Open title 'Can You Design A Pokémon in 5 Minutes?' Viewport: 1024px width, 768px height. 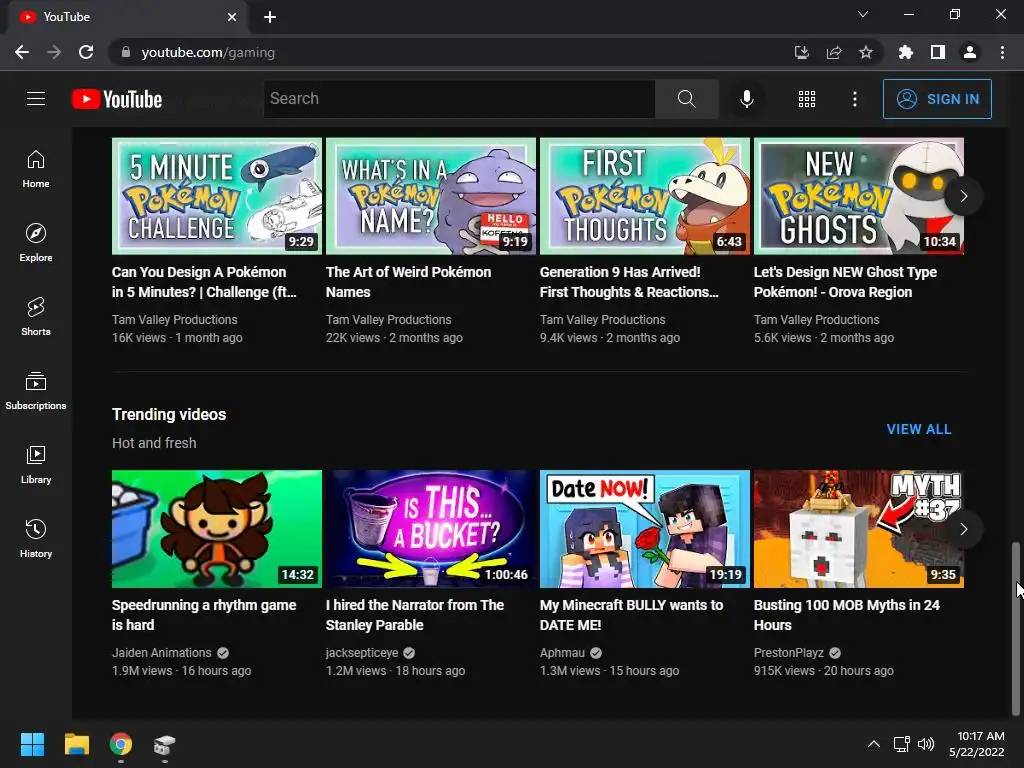(x=204, y=282)
